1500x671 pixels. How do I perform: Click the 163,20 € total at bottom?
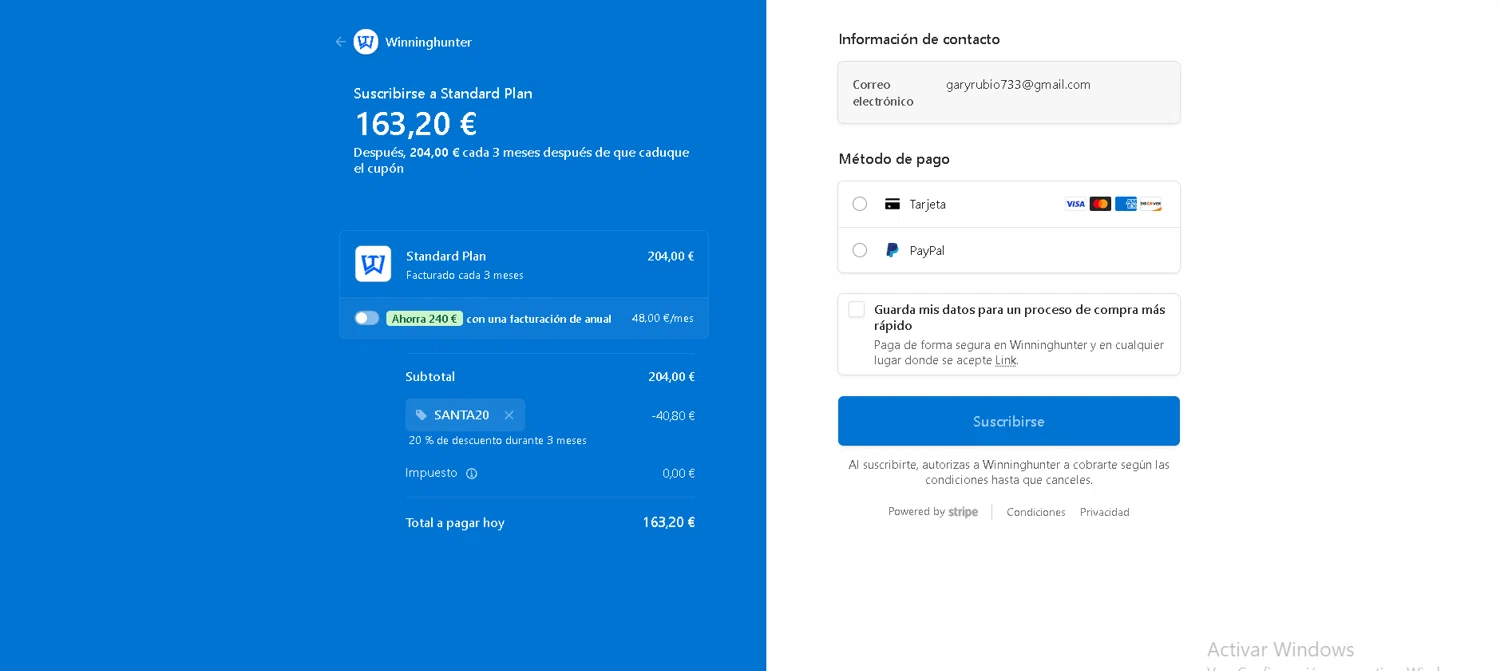click(x=669, y=522)
